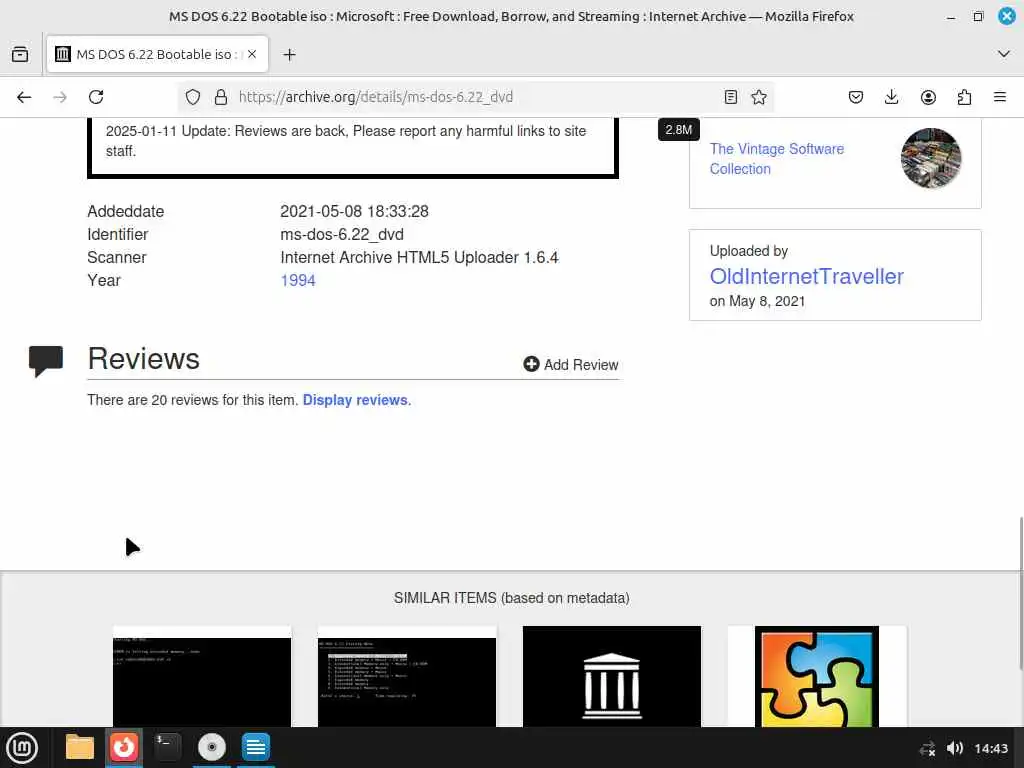Launch the terminal from the taskbar
The width and height of the screenshot is (1024, 768).
click(167, 747)
